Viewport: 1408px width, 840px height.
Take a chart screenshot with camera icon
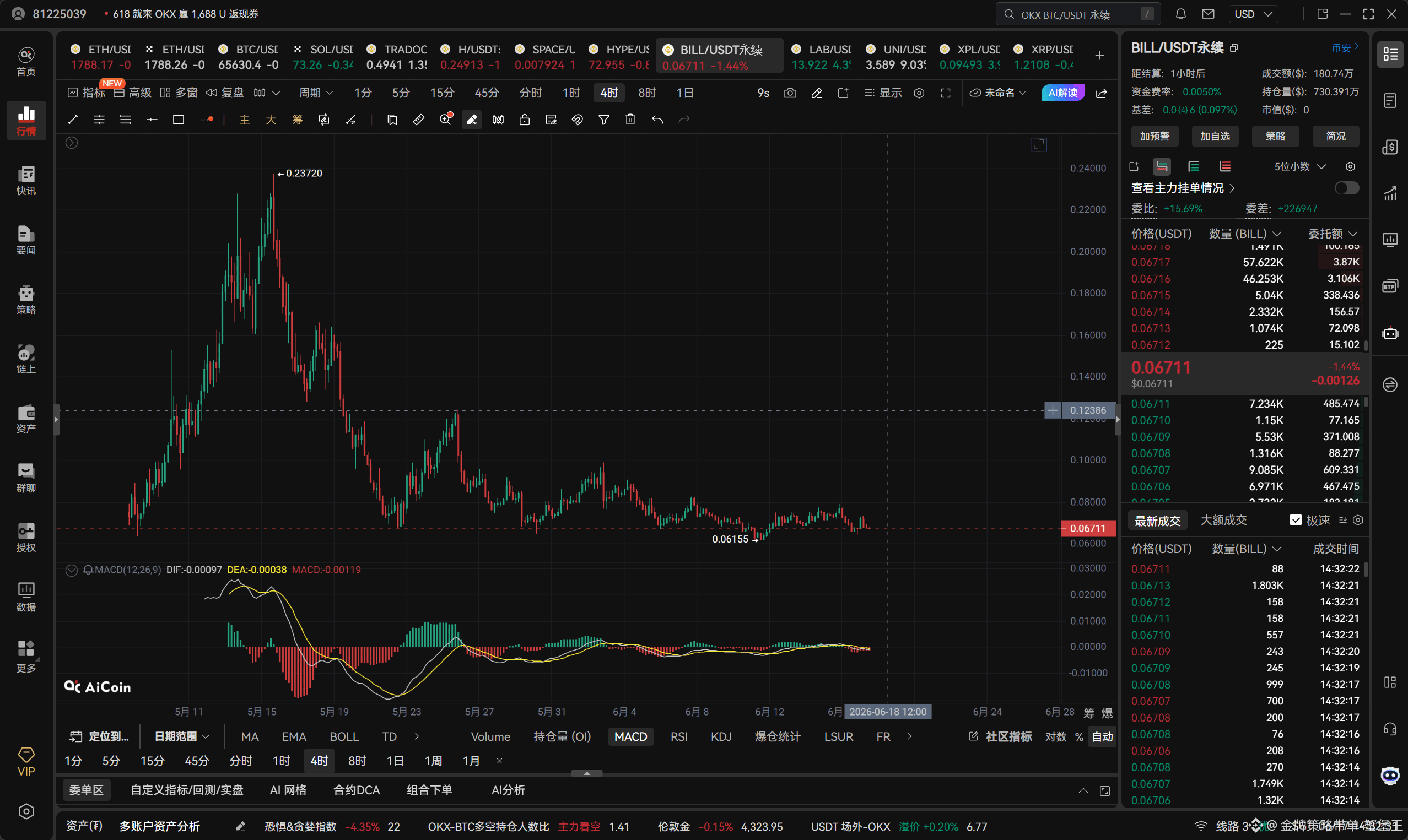tap(790, 93)
